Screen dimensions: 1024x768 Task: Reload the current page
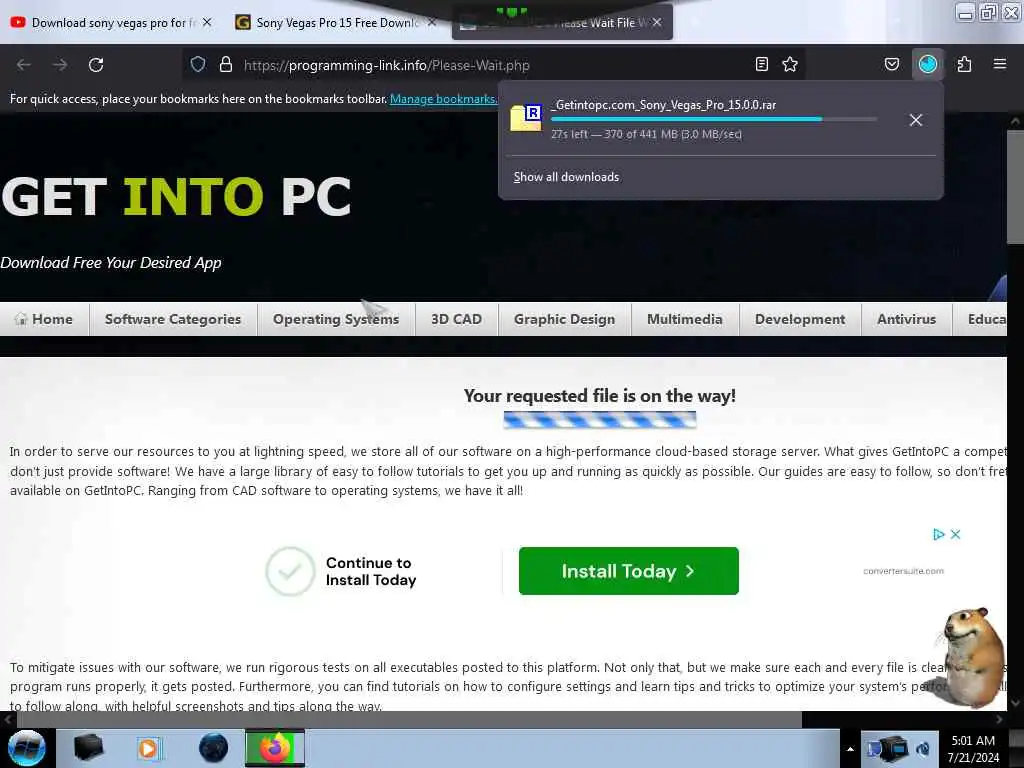click(x=96, y=65)
